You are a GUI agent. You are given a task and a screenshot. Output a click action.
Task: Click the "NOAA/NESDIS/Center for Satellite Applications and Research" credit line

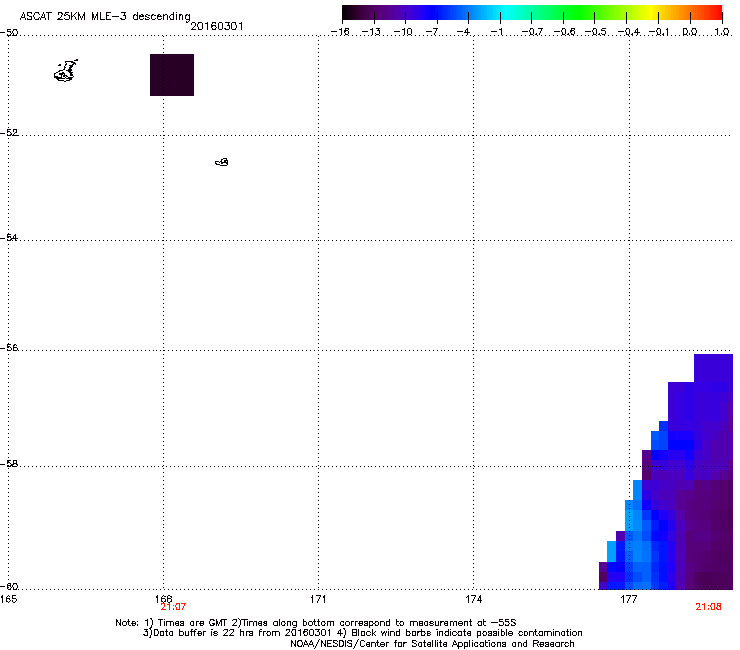pos(432,643)
